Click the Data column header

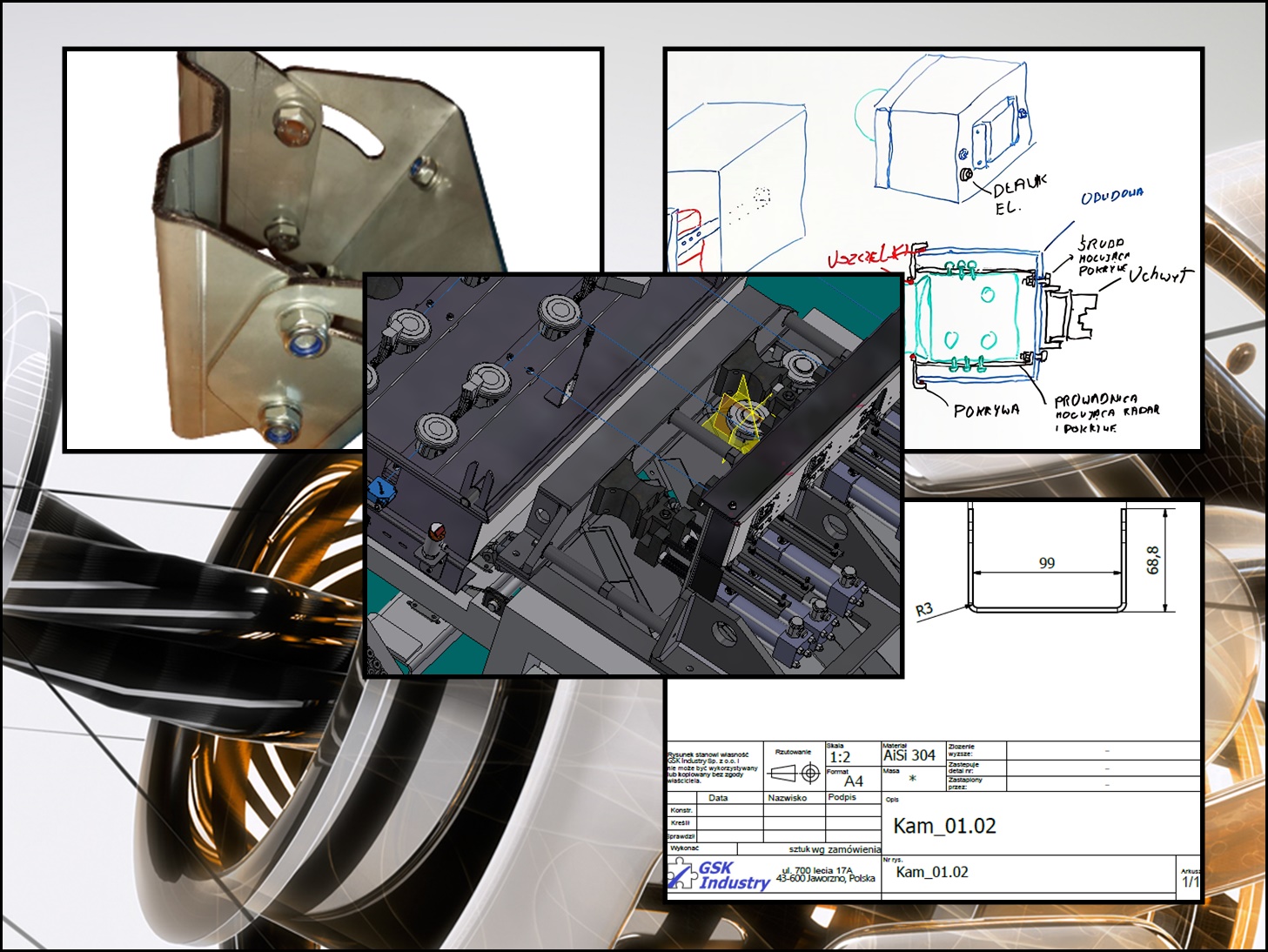[718, 798]
